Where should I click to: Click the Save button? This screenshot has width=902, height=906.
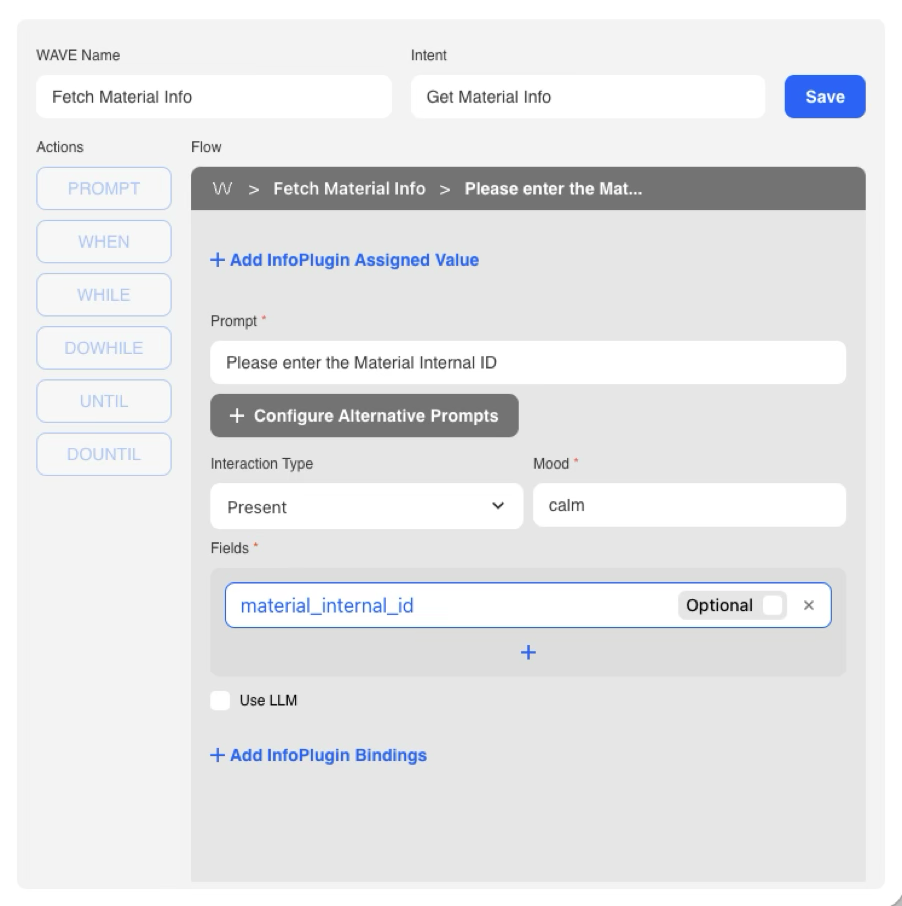[824, 97]
